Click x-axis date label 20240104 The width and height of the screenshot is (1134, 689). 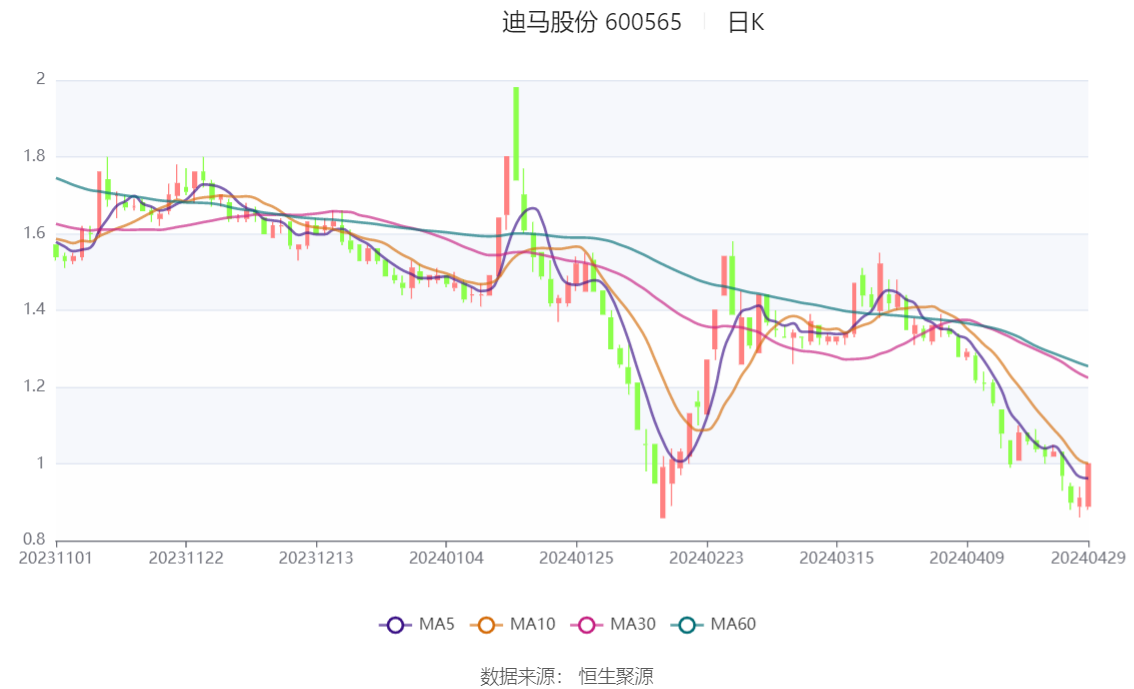446,558
